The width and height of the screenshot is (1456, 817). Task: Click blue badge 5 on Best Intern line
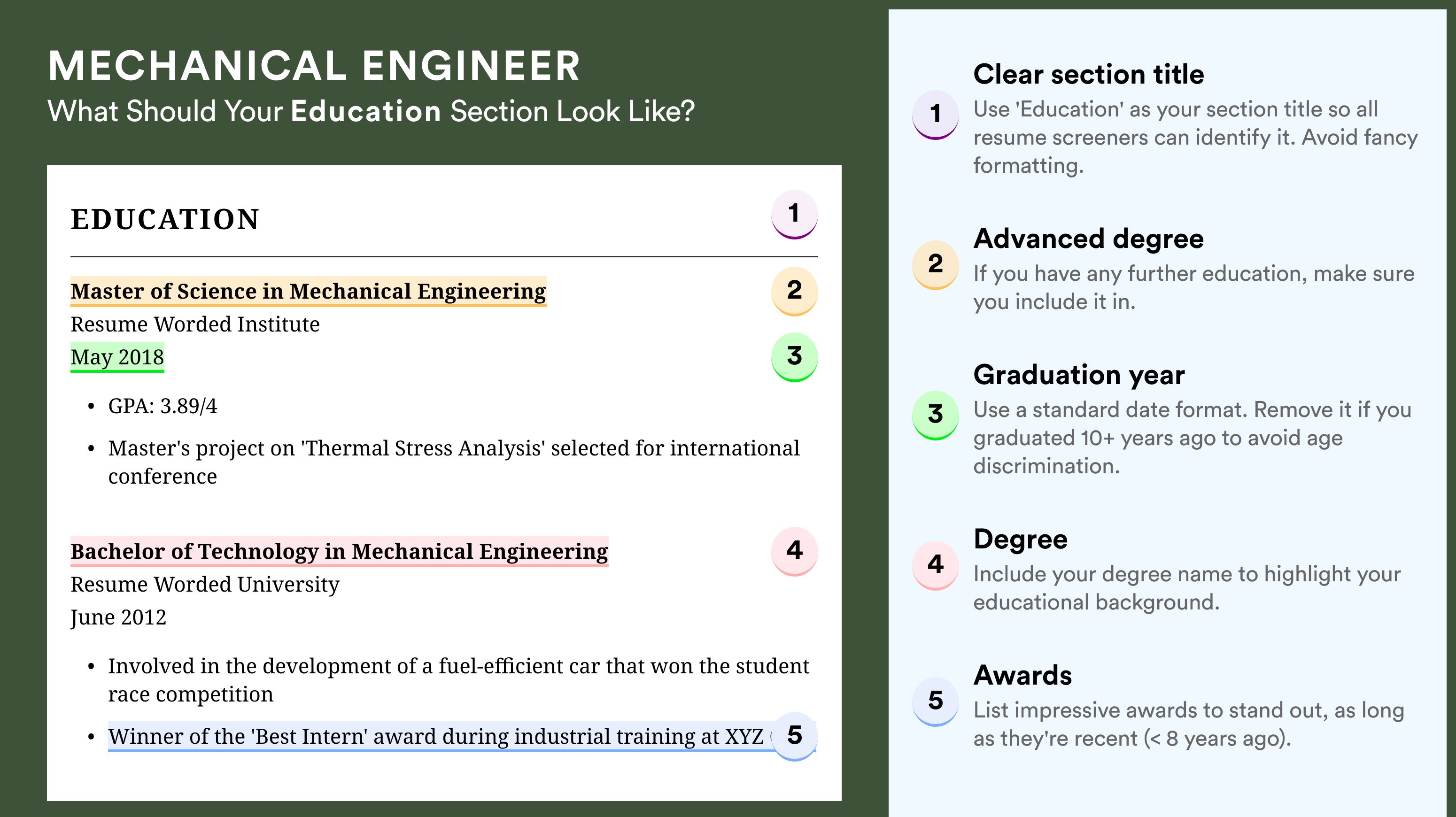pos(794,736)
